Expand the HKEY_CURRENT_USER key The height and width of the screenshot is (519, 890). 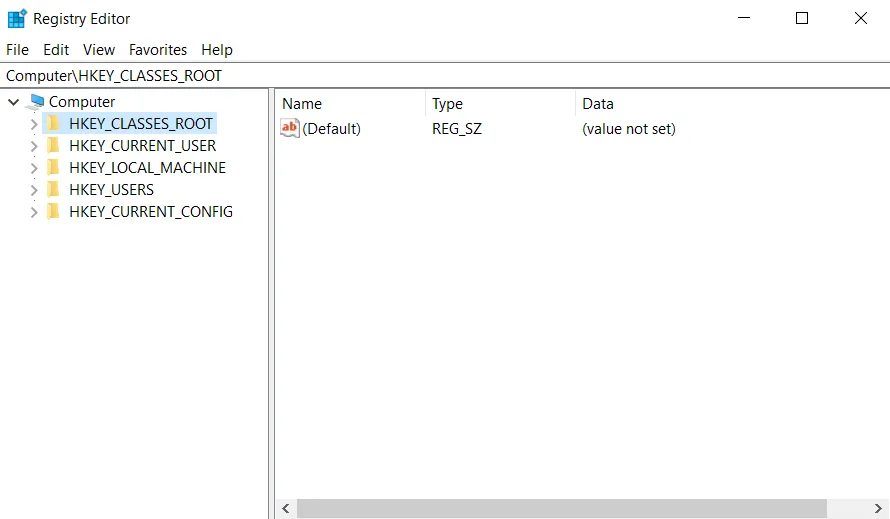34,146
